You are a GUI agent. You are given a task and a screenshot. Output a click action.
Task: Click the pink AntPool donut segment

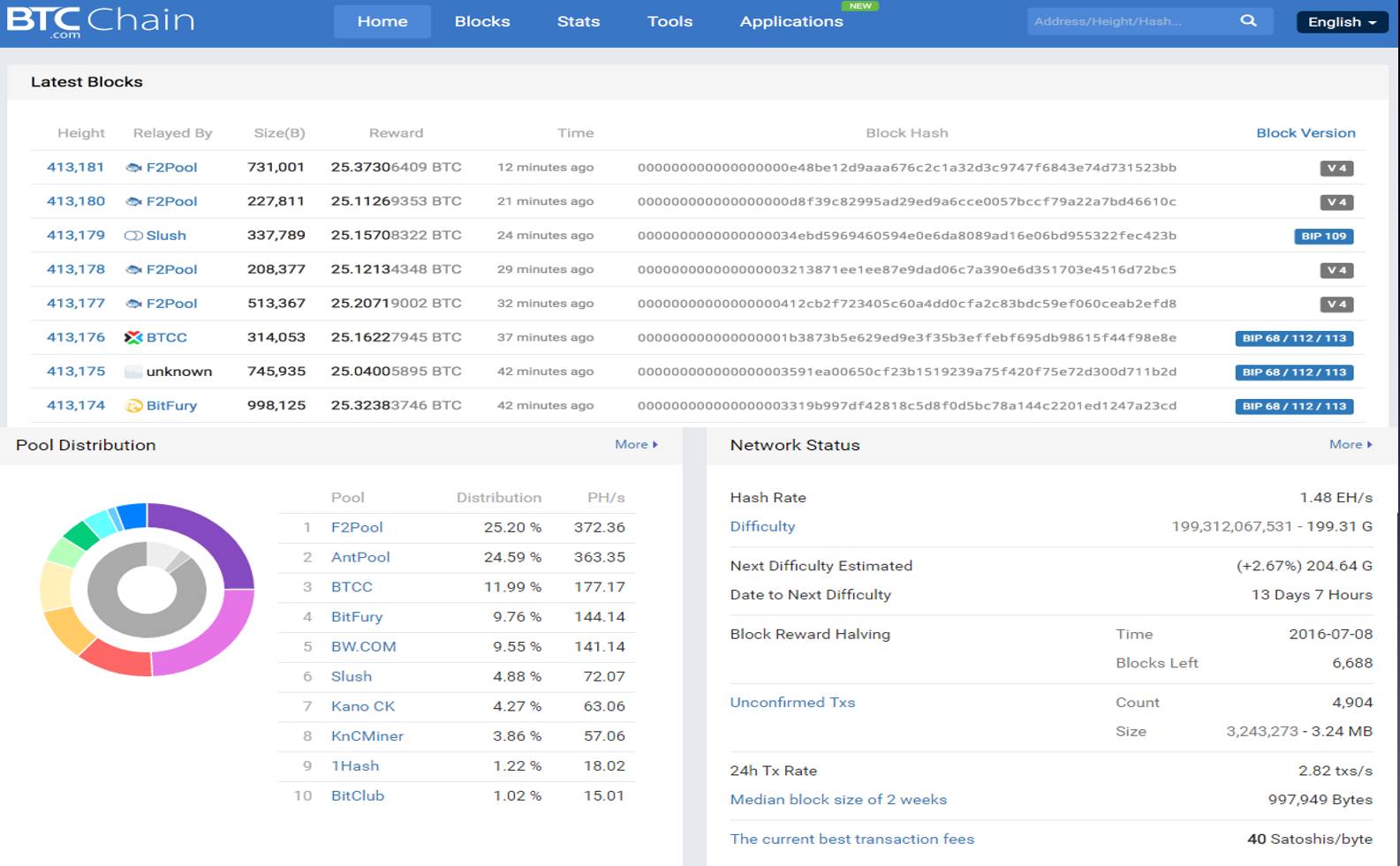[x=213, y=640]
